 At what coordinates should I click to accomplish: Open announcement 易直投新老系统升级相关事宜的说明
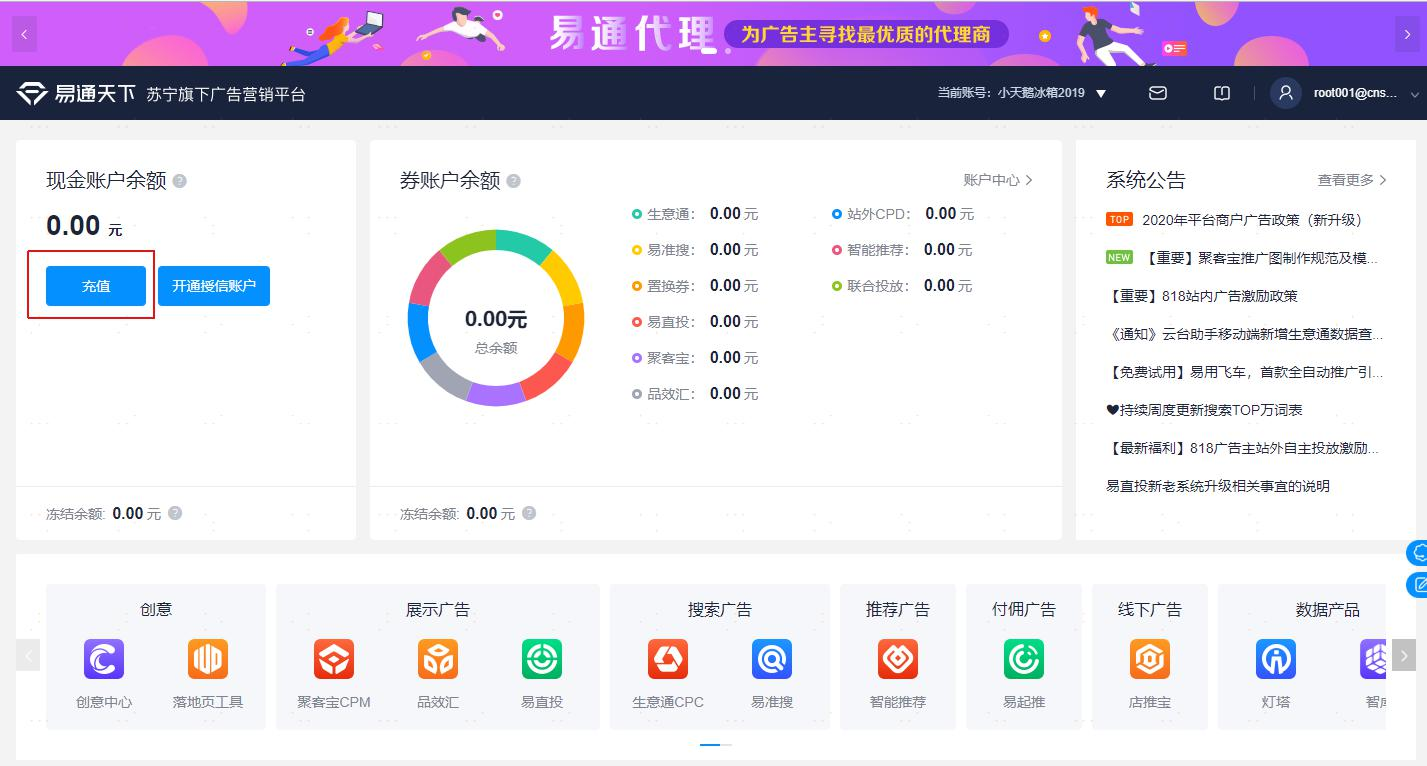(1218, 486)
